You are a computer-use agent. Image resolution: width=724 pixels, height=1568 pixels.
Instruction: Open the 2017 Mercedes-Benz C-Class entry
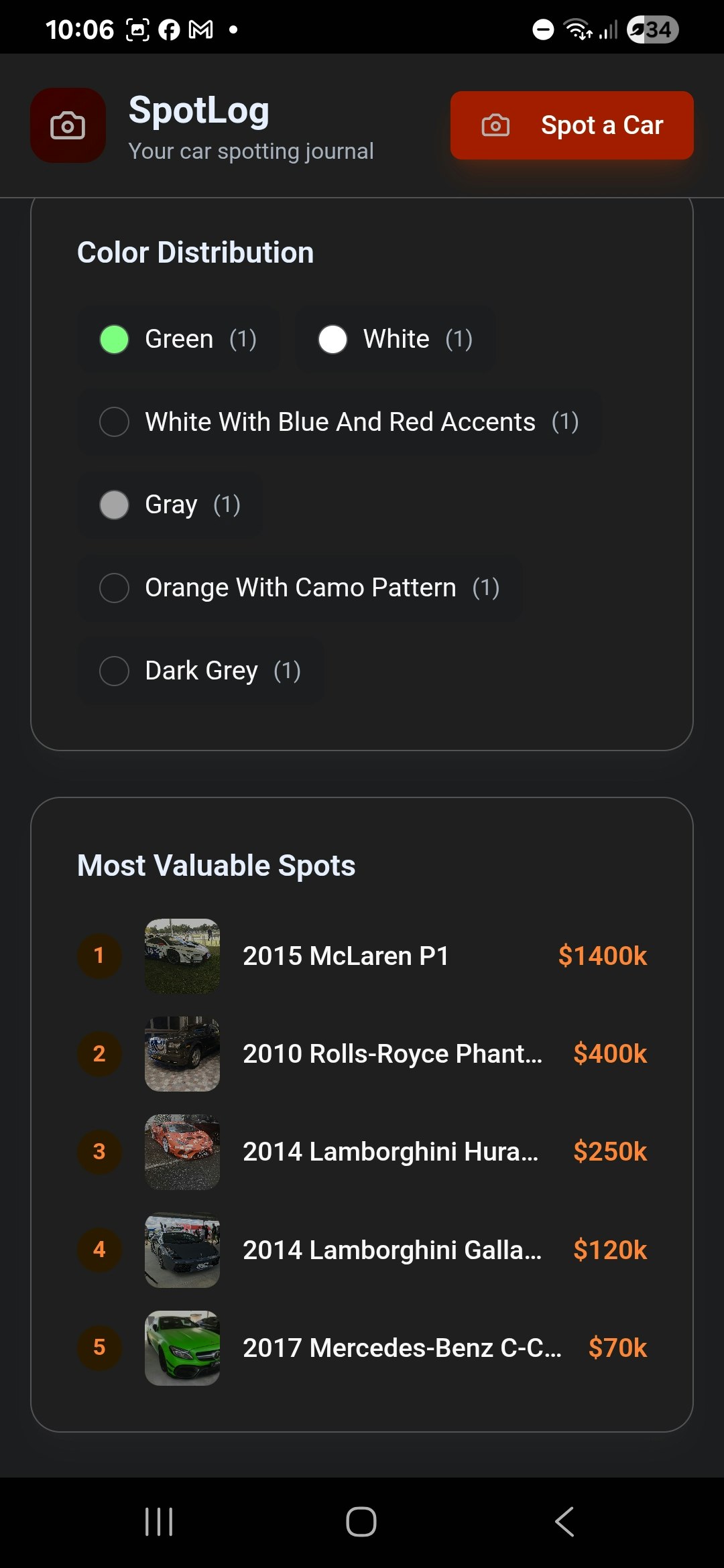point(402,1348)
